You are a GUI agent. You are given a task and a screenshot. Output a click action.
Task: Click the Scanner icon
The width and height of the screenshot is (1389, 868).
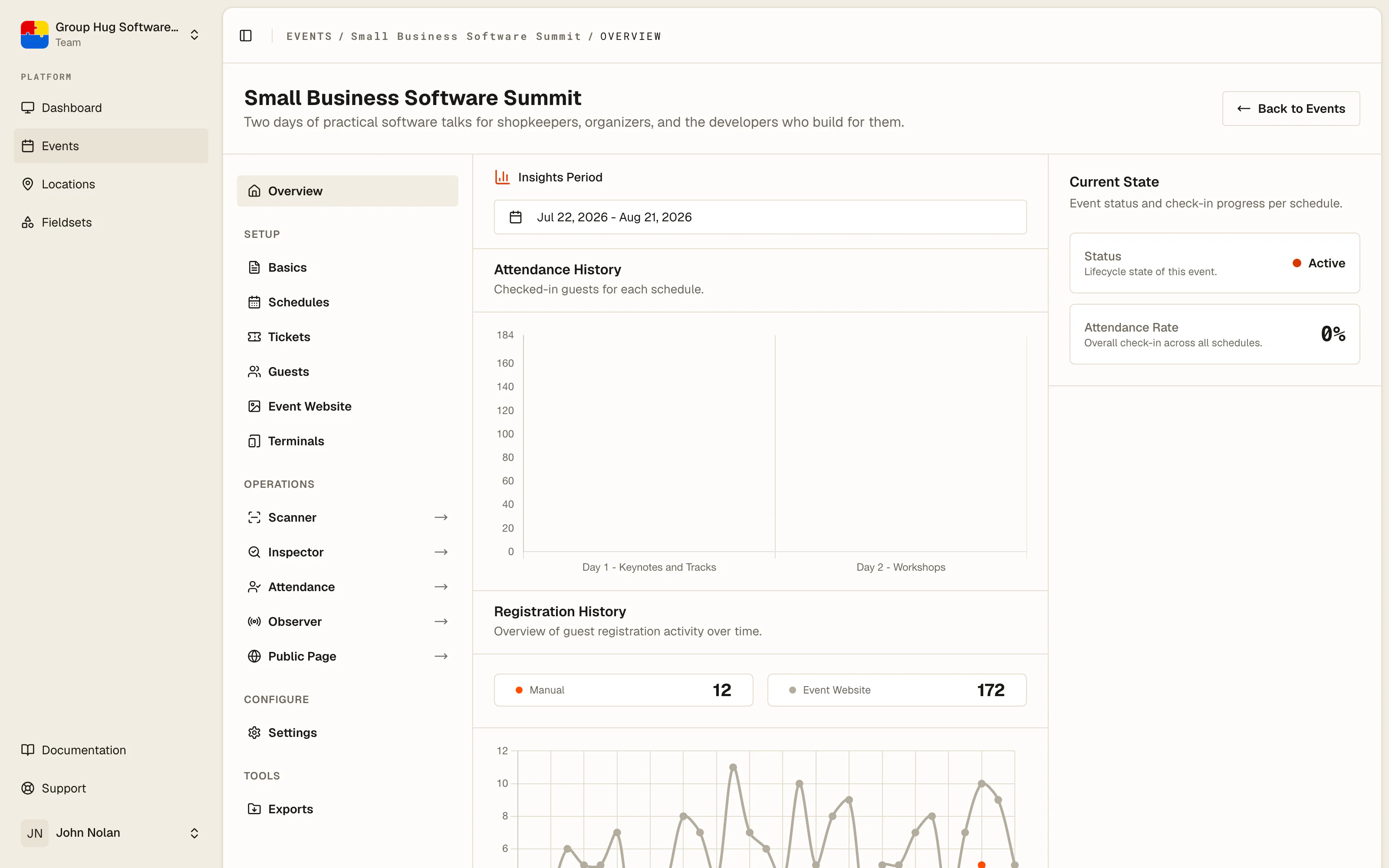pyautogui.click(x=254, y=517)
